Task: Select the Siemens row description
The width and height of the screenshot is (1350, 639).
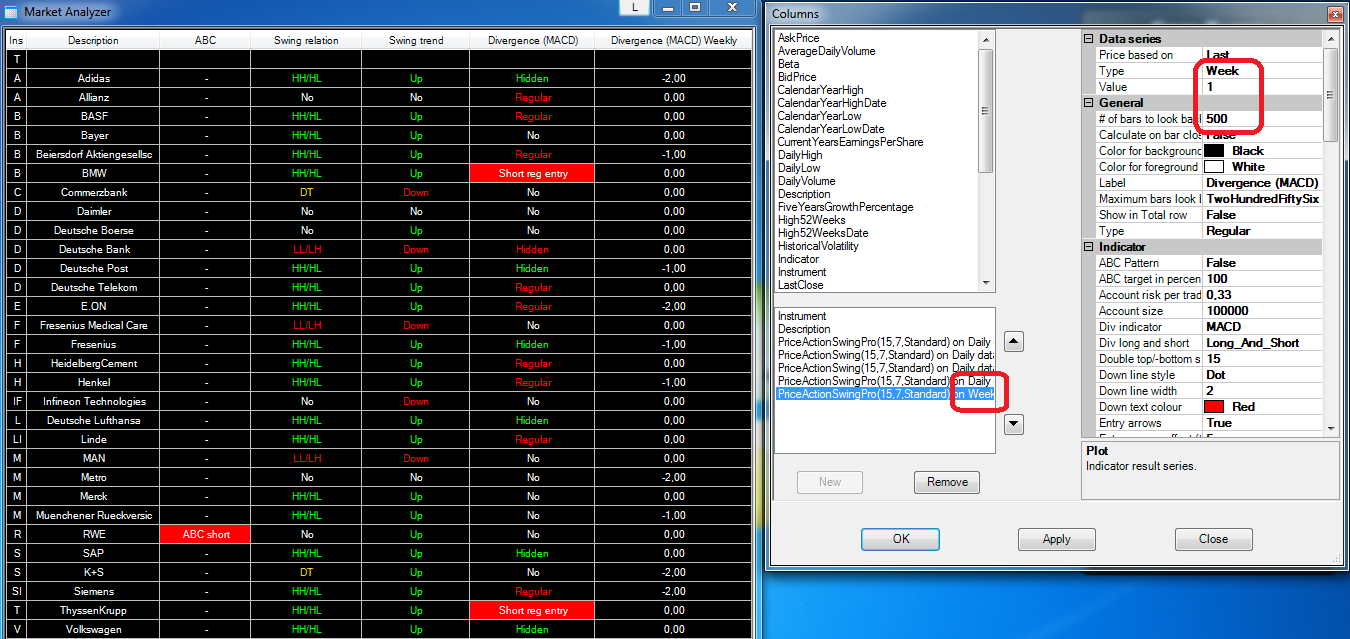Action: (93, 591)
